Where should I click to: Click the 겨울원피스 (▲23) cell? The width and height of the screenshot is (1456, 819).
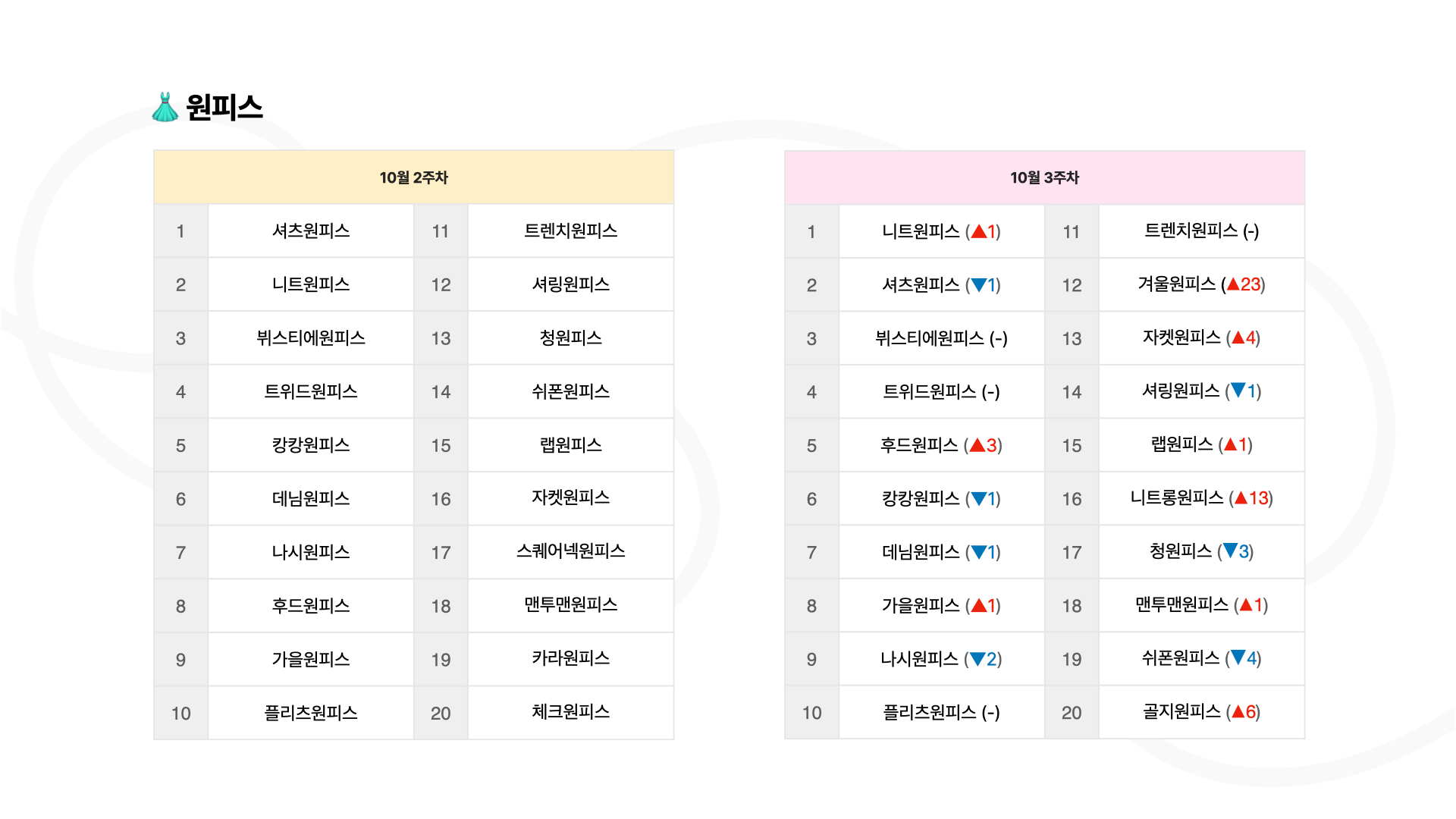coord(1202,284)
